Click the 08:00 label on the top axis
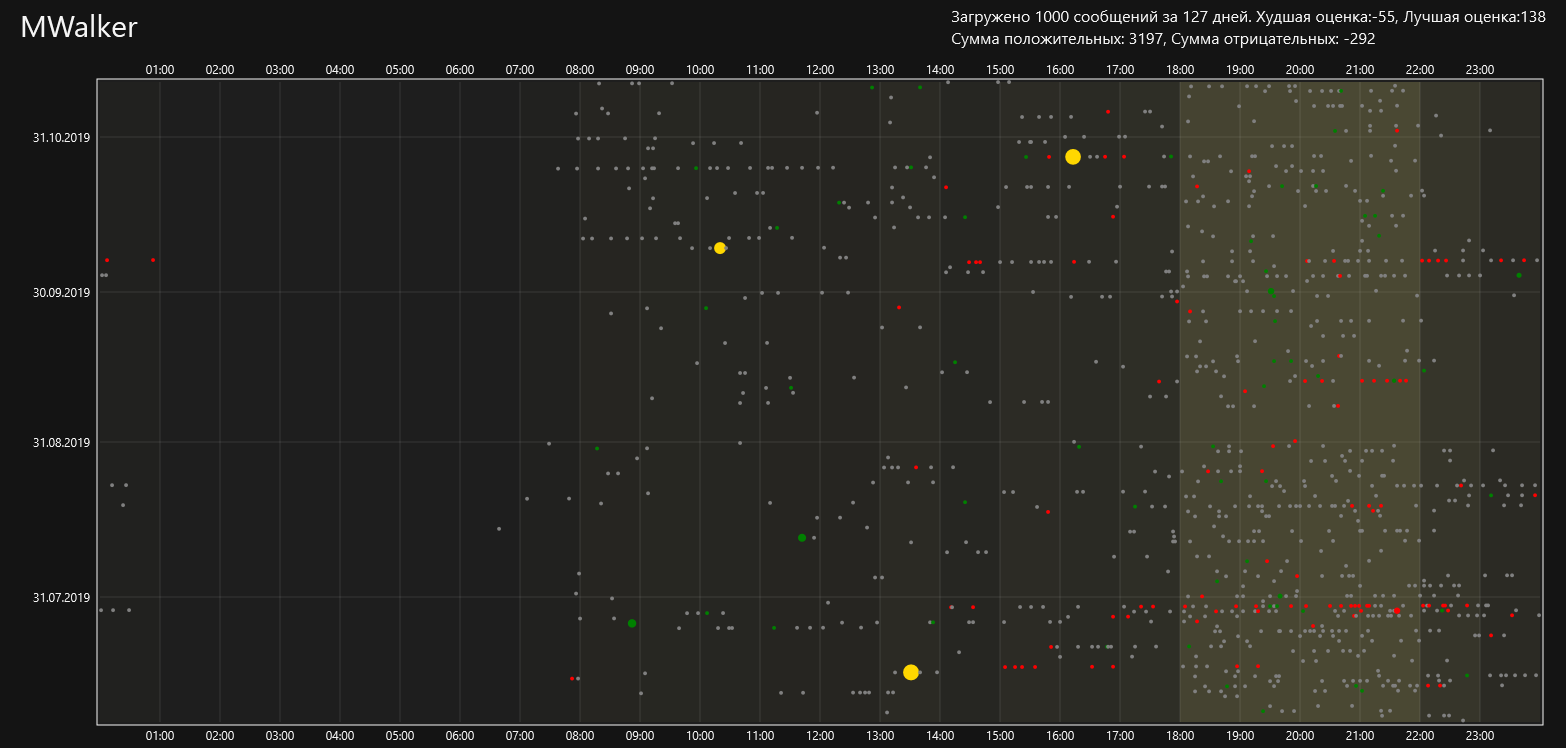 coord(580,69)
